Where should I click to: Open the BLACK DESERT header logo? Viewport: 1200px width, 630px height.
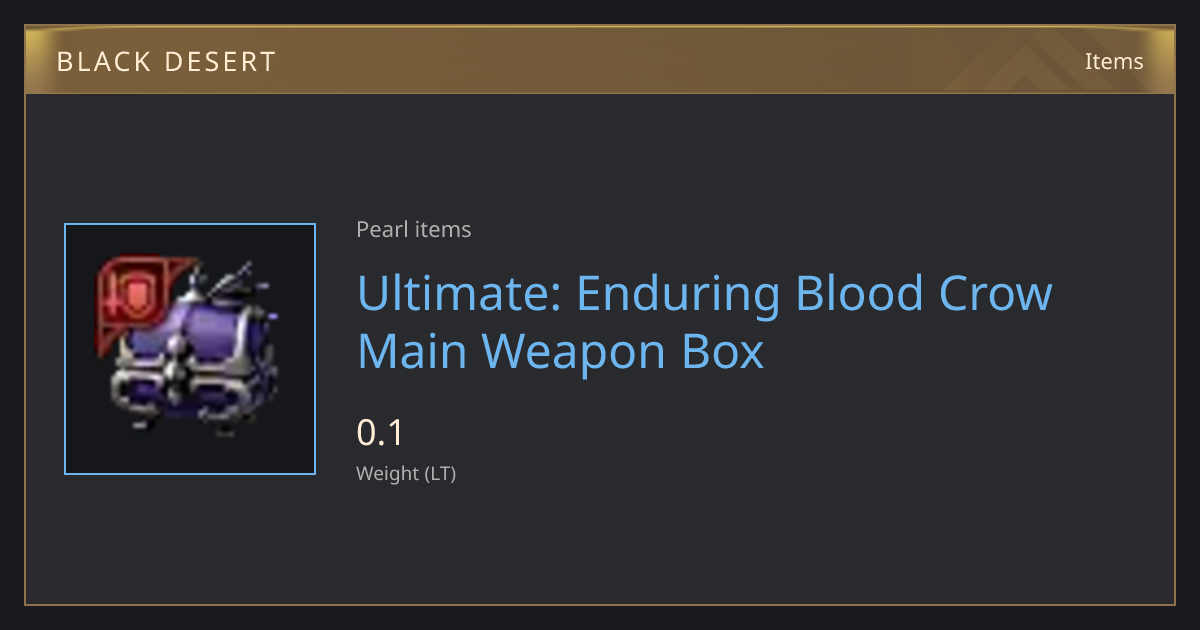point(166,62)
